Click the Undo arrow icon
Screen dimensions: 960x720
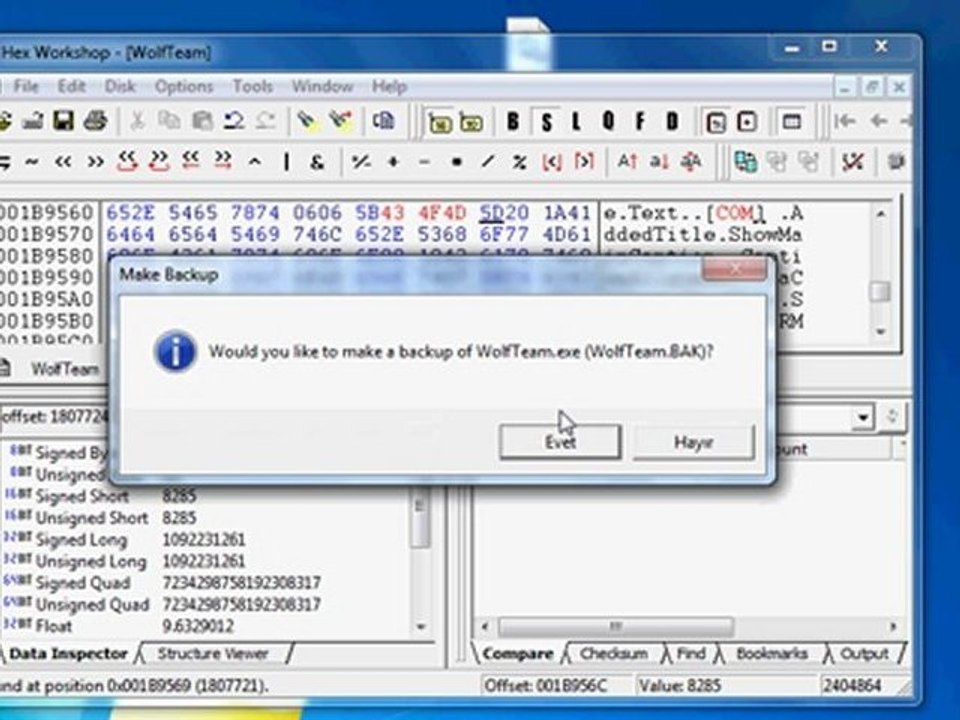233,121
